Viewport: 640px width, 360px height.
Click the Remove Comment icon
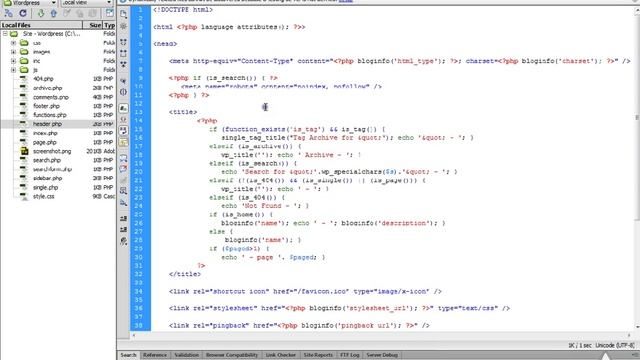(x=123, y=169)
